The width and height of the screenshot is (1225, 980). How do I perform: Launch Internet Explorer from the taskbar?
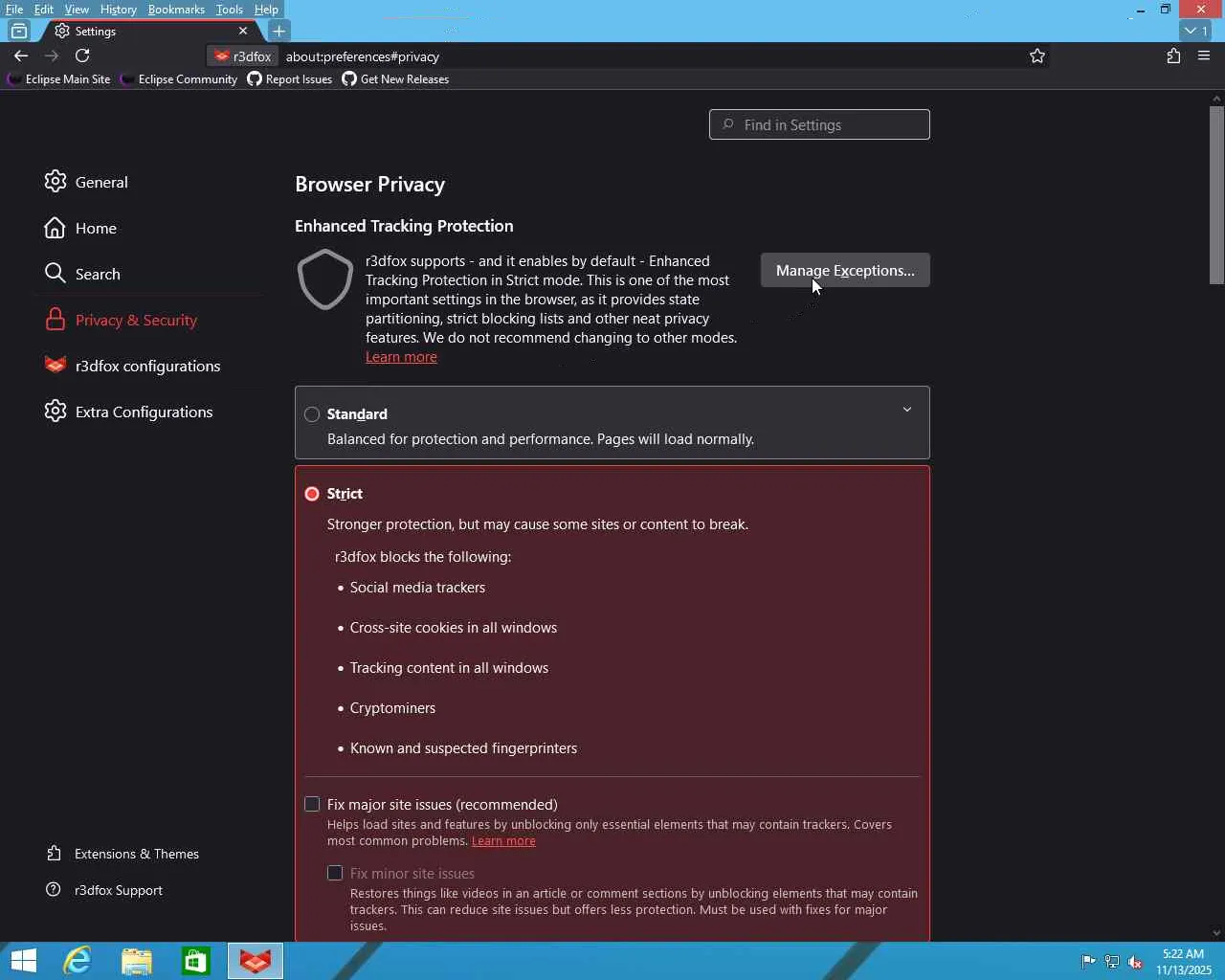77,961
